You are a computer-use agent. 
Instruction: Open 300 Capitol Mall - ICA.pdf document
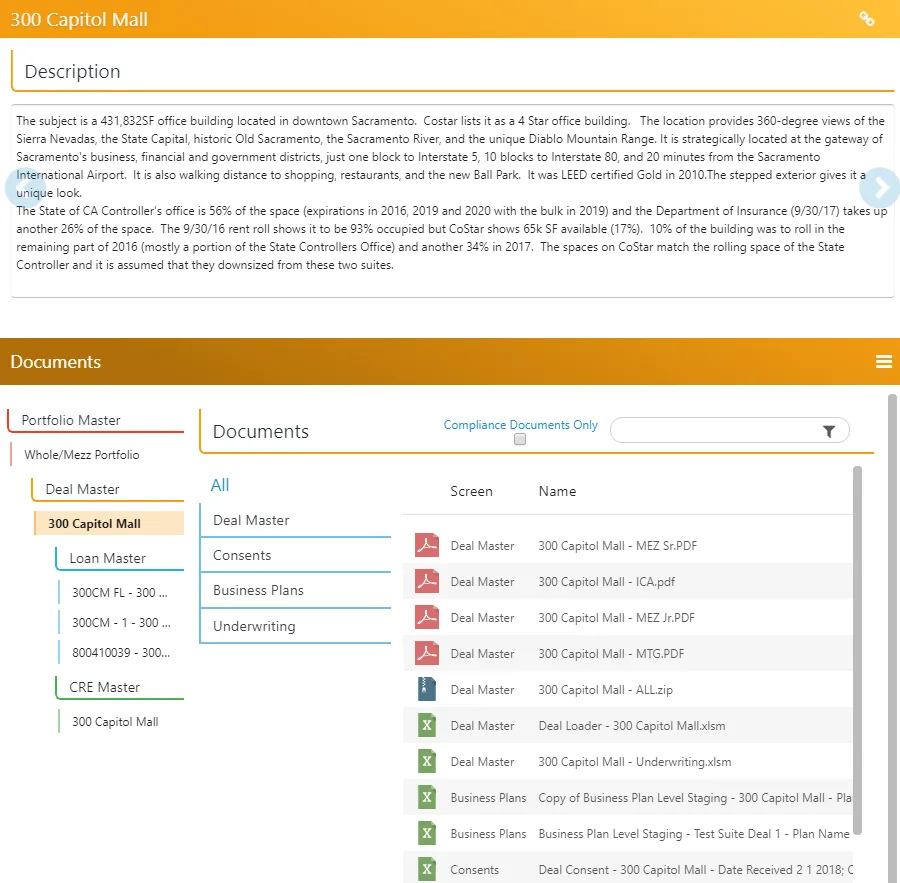(606, 582)
